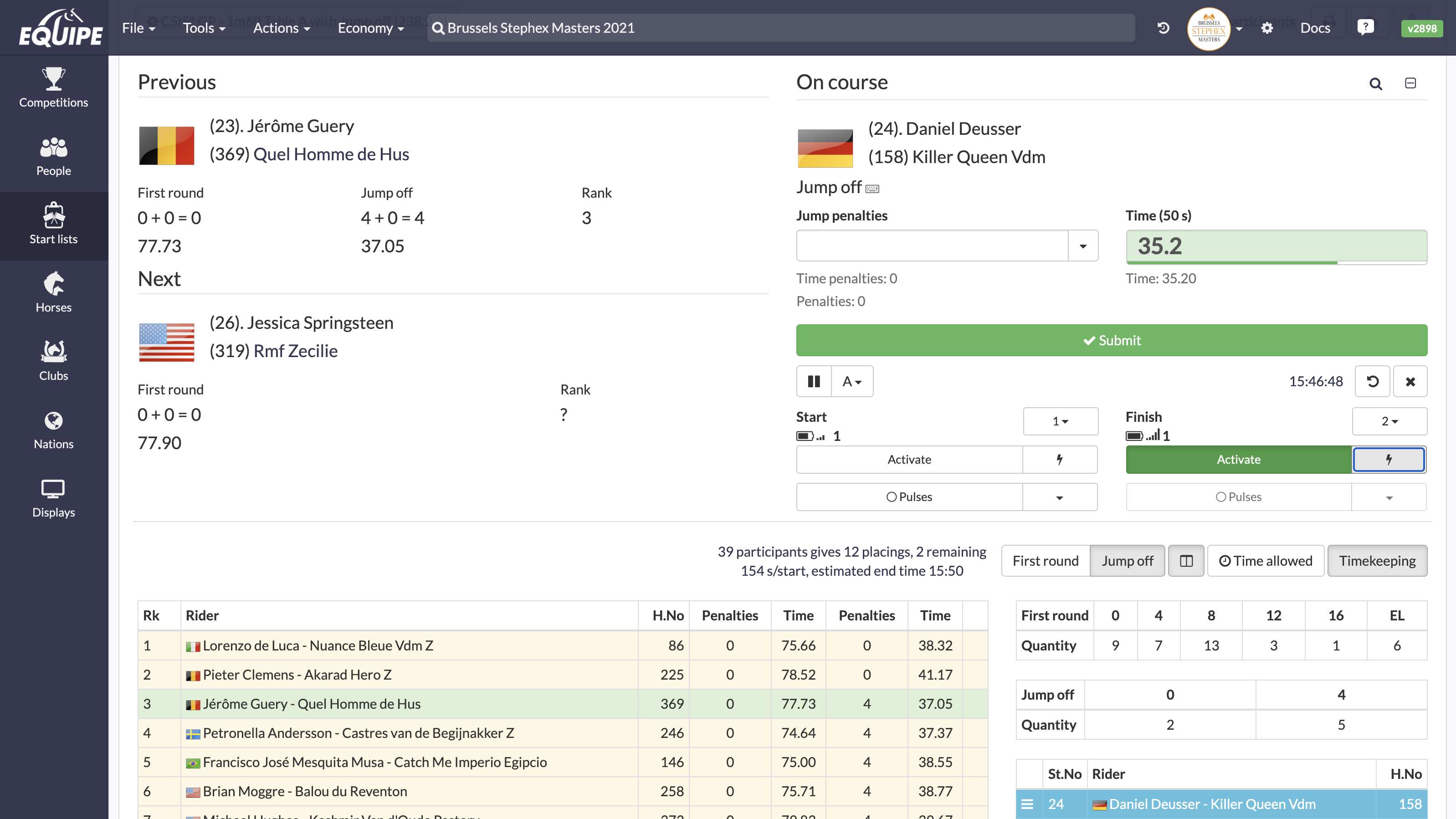
Task: Pause the running timer
Action: [x=814, y=382]
